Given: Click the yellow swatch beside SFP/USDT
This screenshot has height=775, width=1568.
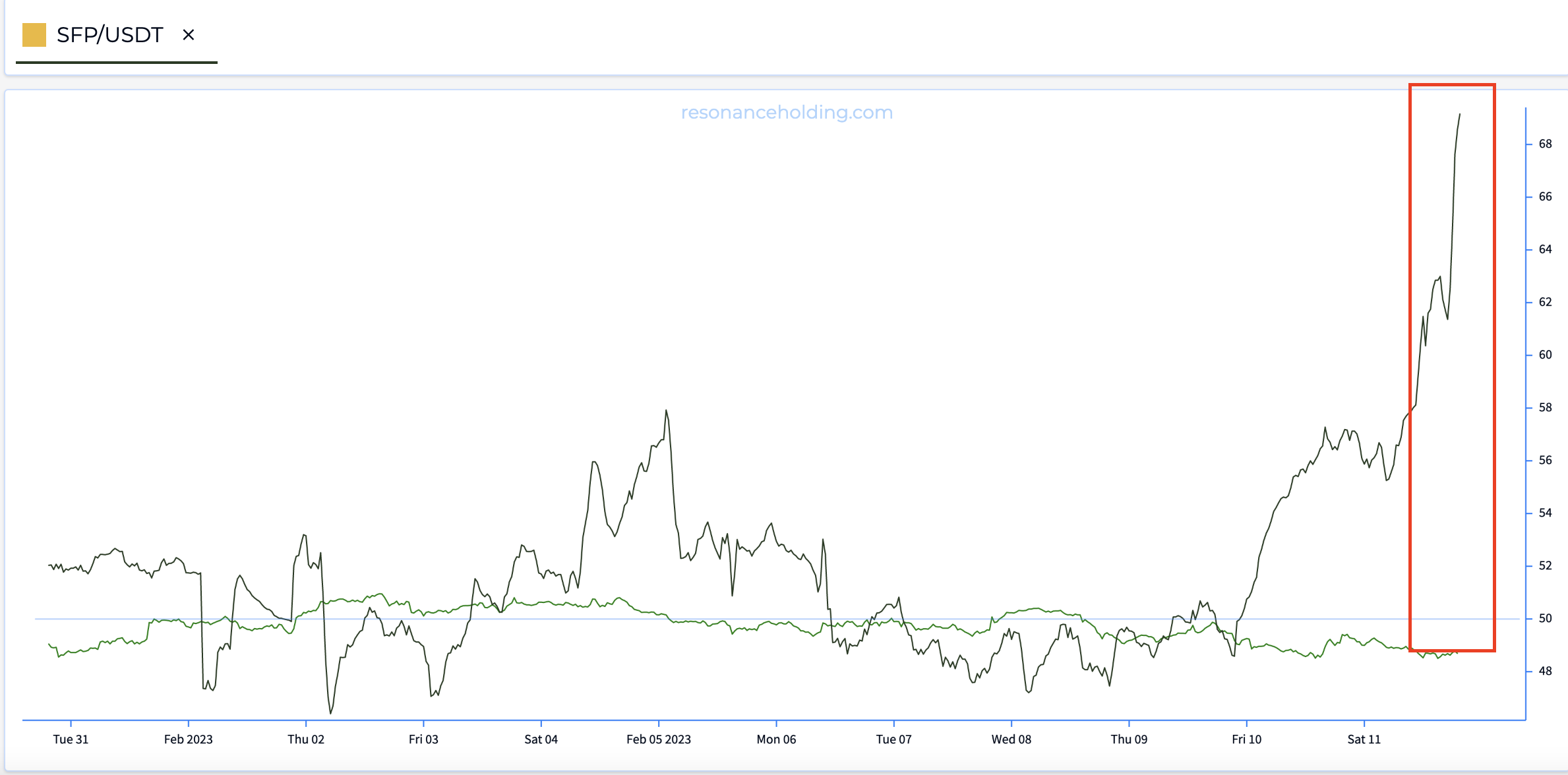Looking at the screenshot, I should (x=34, y=35).
